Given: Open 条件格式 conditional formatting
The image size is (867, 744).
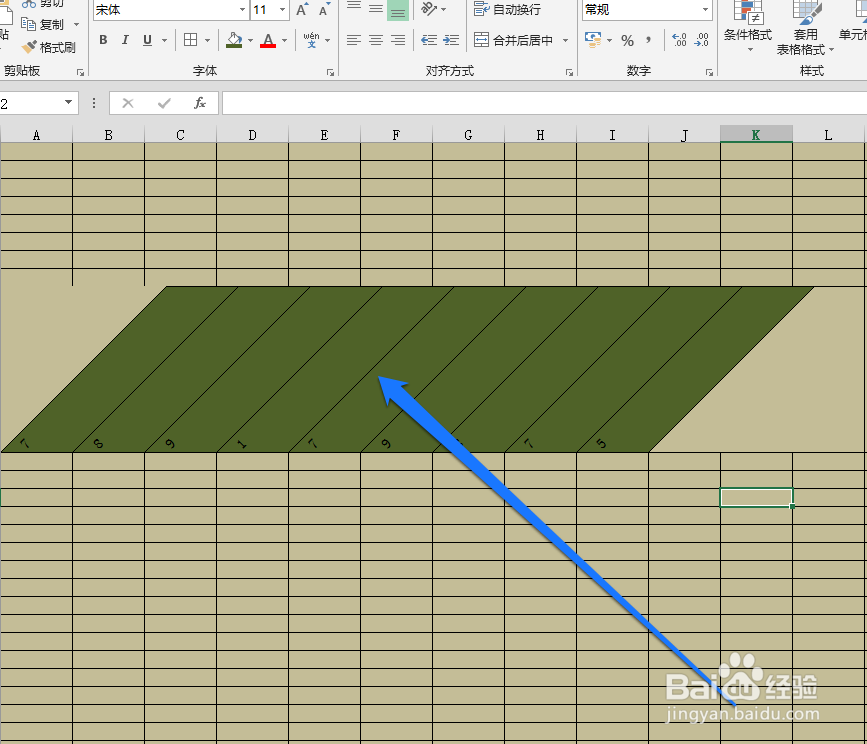Looking at the screenshot, I should point(748,27).
